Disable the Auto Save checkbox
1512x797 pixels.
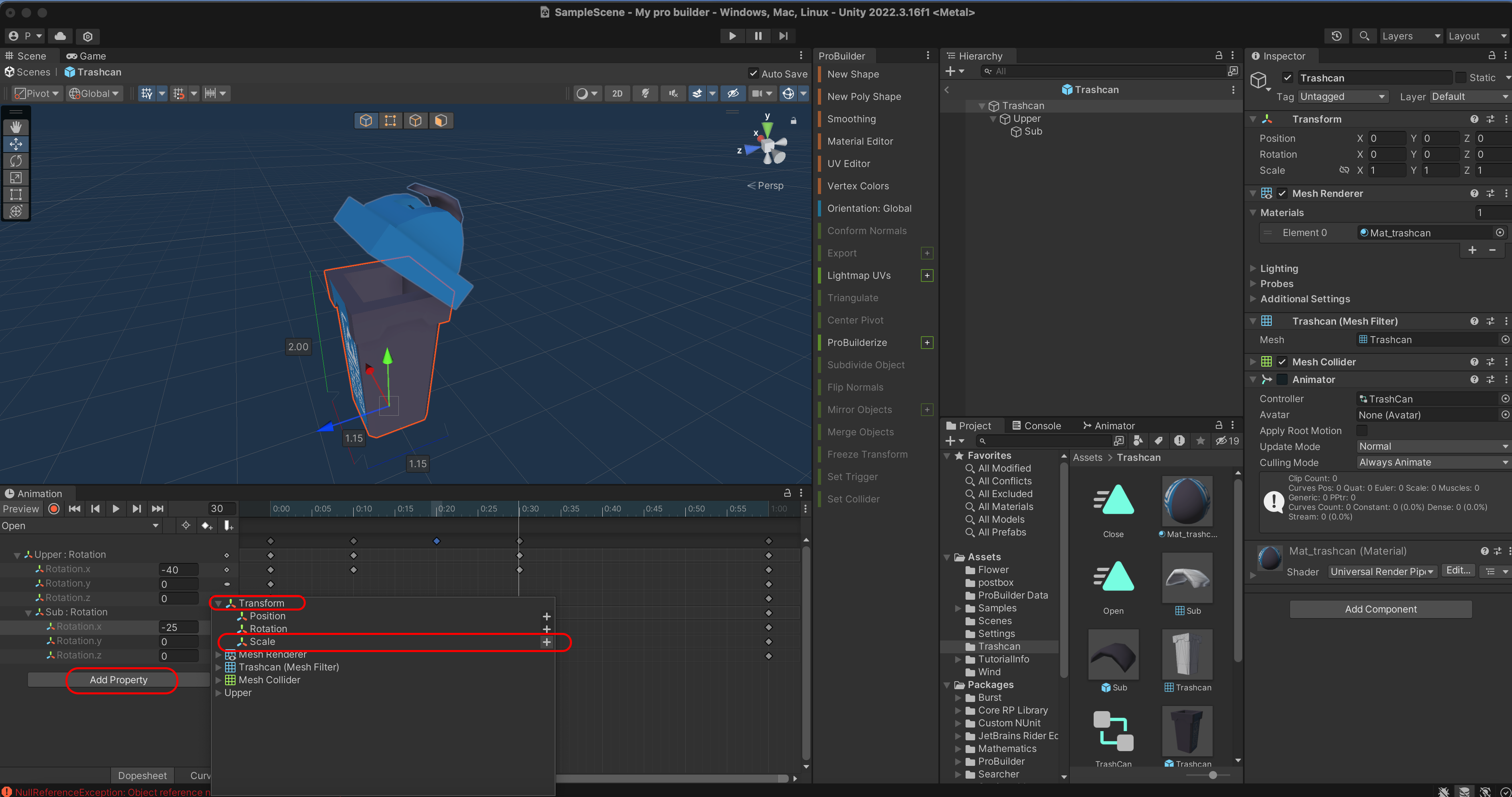[x=753, y=73]
